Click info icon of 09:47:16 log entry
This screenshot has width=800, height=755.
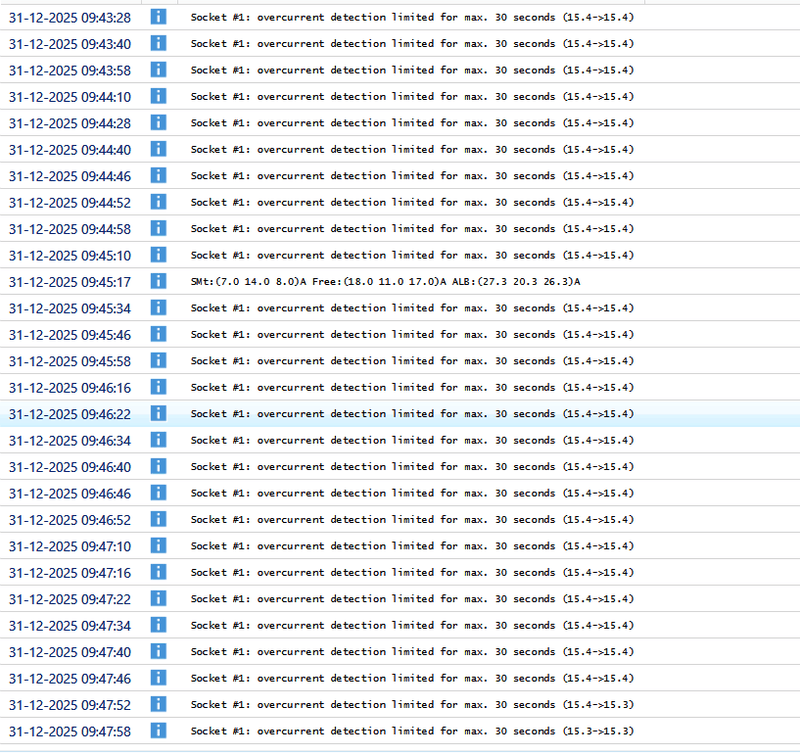[158, 572]
